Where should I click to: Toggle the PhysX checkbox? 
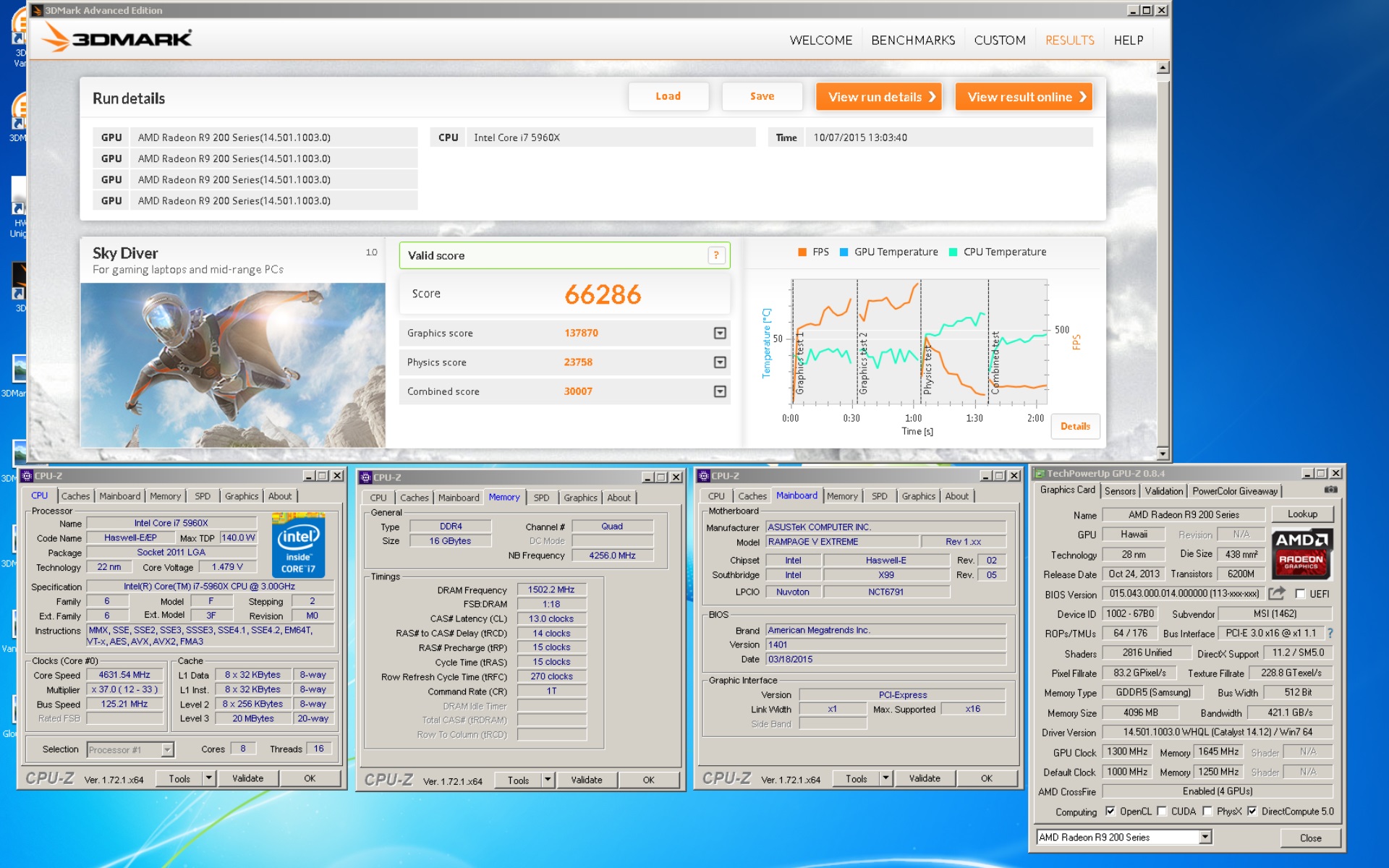tap(1207, 812)
